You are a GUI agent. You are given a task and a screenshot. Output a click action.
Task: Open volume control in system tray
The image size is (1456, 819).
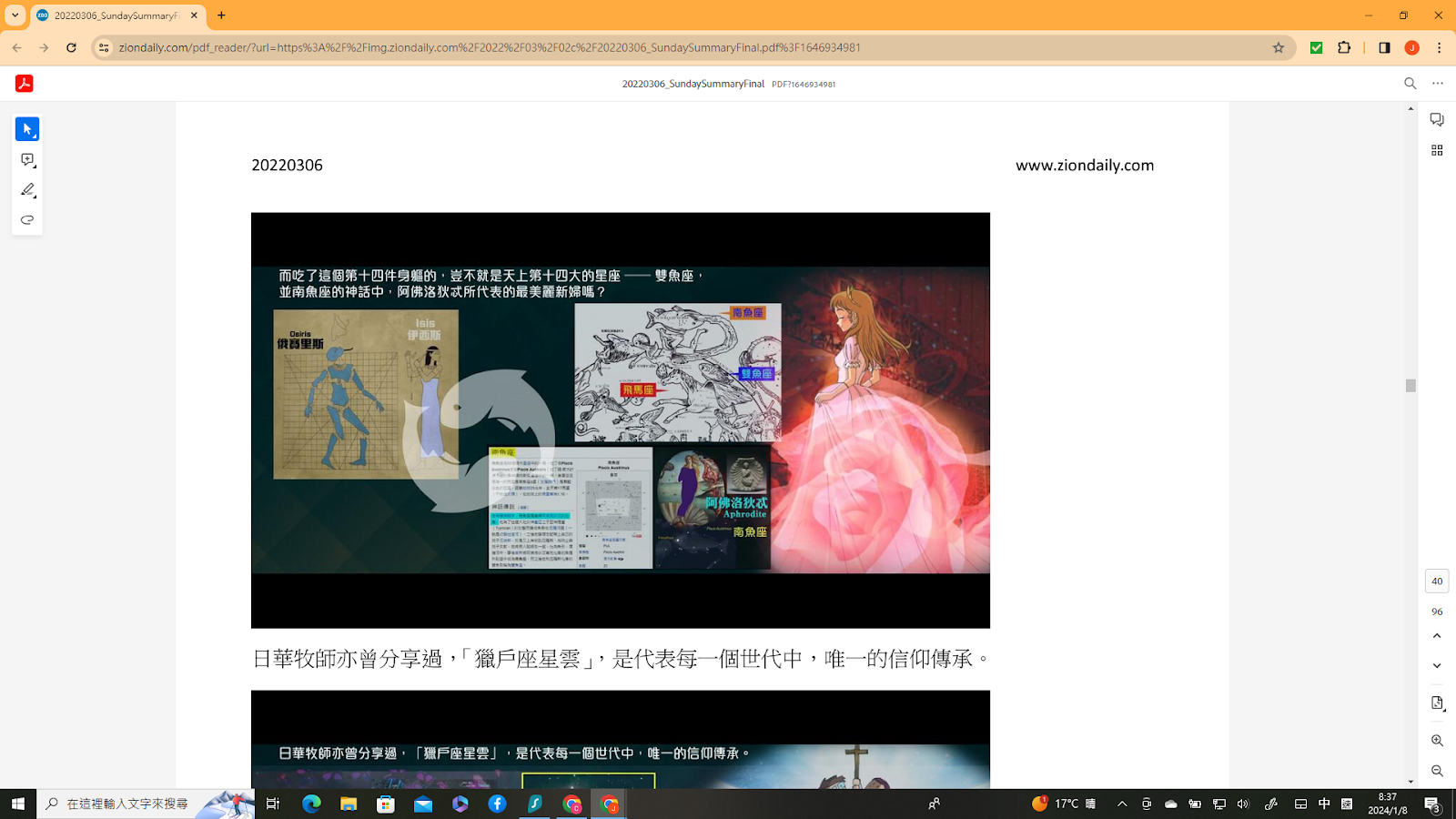click(x=1243, y=804)
